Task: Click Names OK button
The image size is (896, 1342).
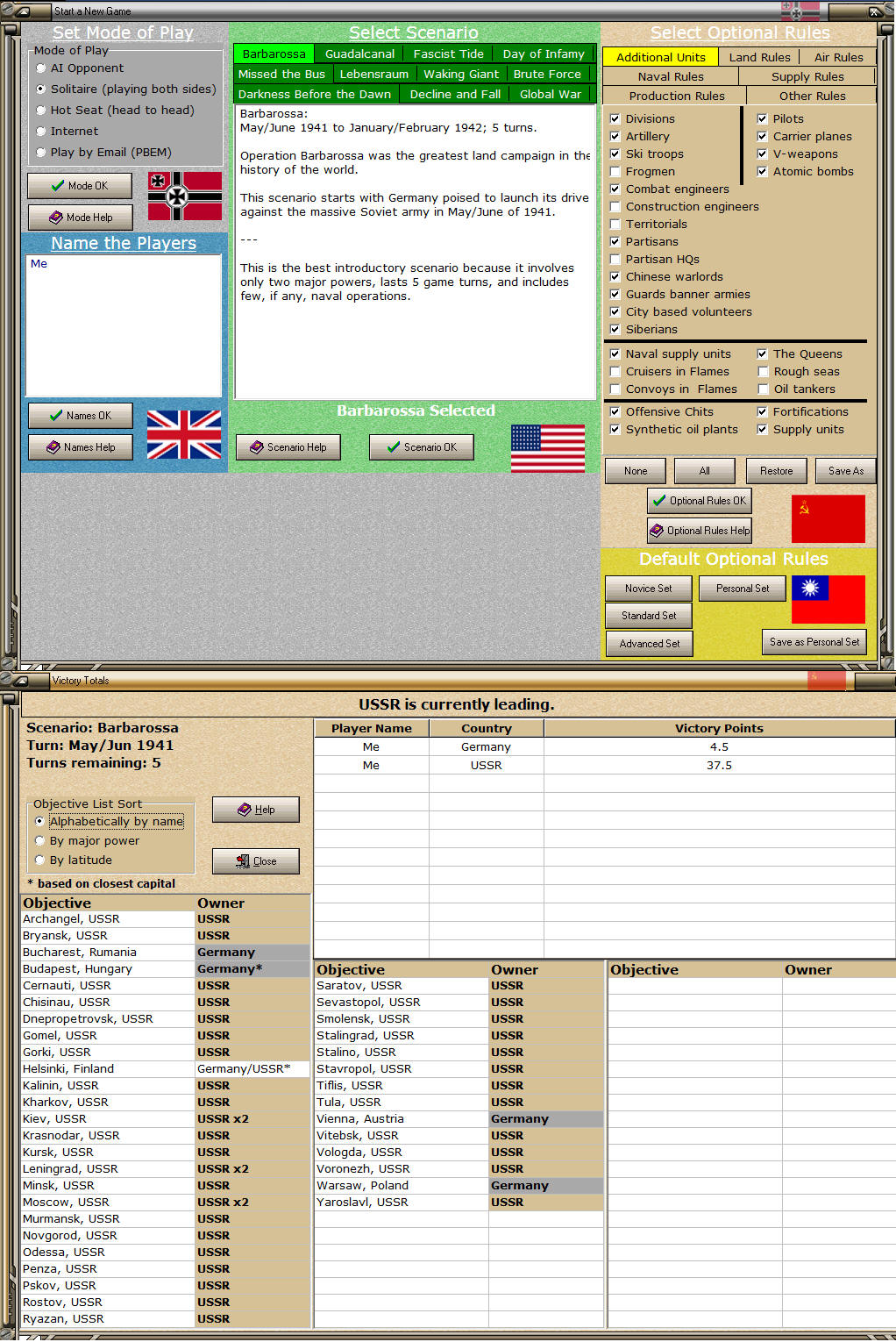Action: pyautogui.click(x=80, y=416)
